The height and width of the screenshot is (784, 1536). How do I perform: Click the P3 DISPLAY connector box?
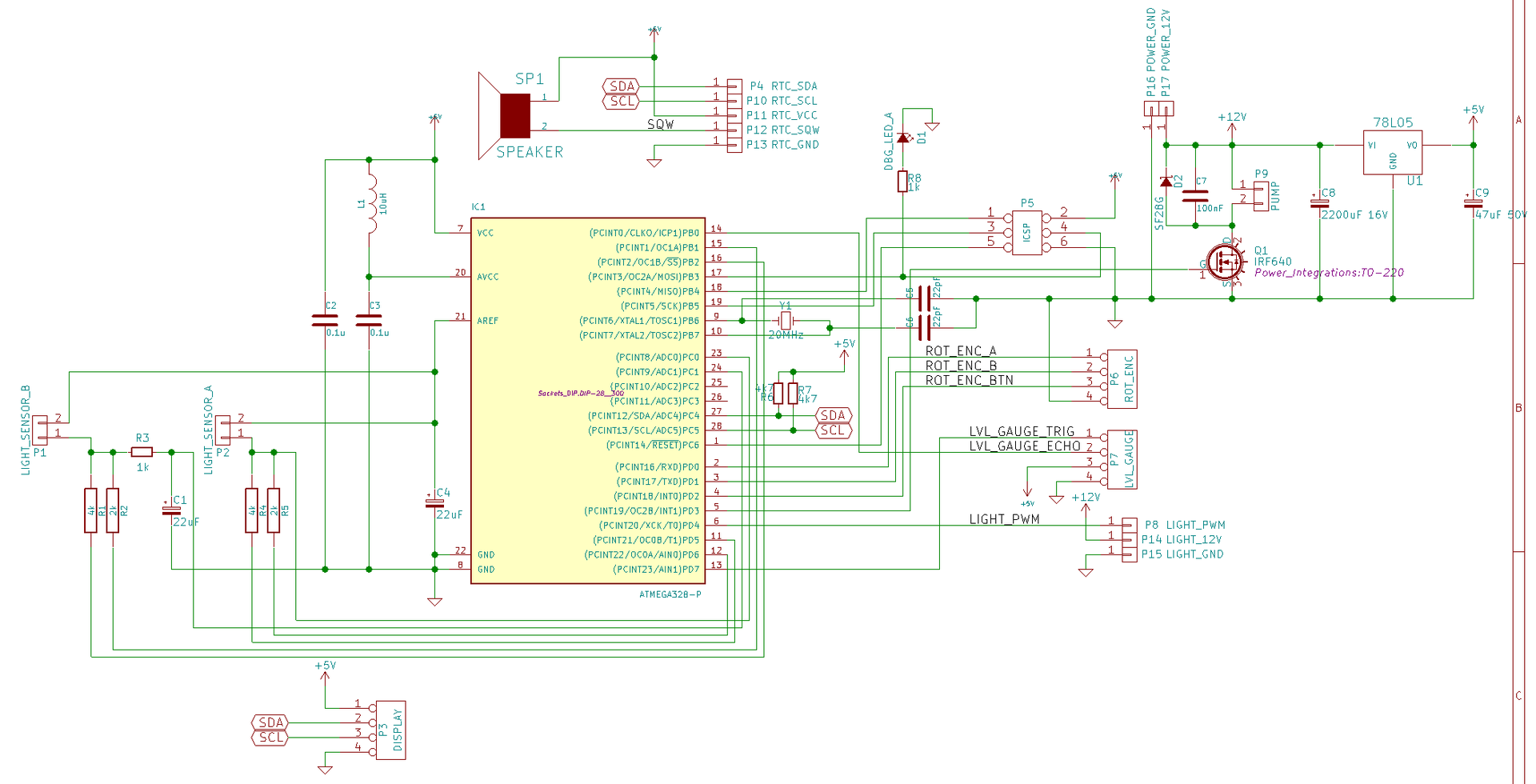click(x=390, y=730)
